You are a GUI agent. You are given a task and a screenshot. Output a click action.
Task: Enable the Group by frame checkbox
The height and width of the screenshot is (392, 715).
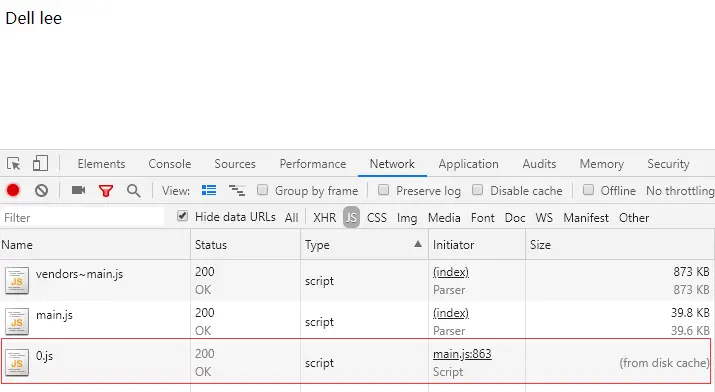click(262, 190)
